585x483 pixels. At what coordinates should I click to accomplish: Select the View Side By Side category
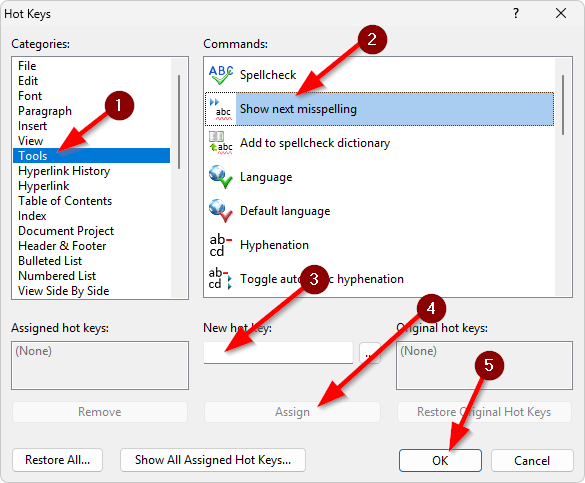click(64, 291)
